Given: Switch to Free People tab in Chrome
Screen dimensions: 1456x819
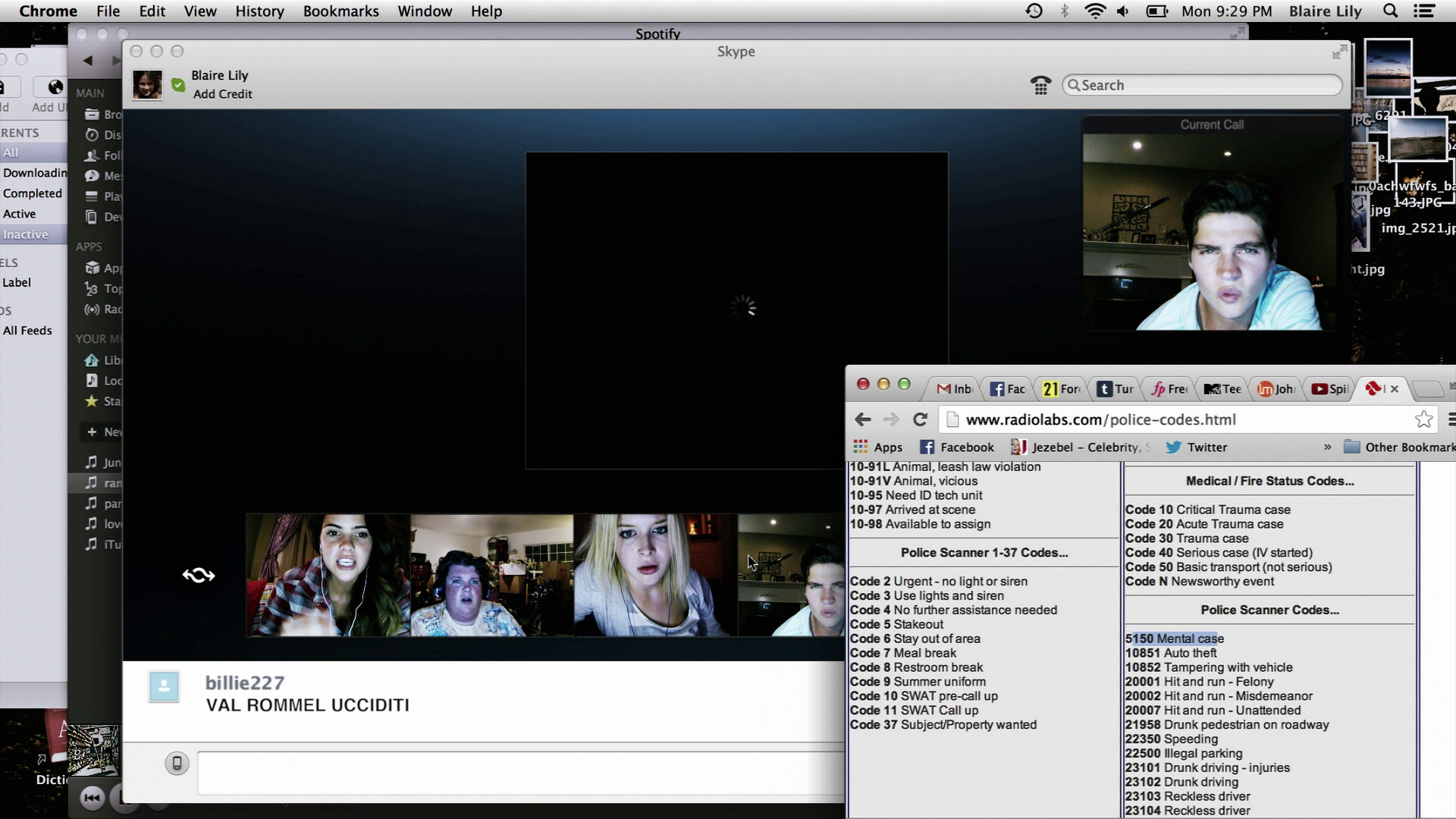Looking at the screenshot, I should tap(1169, 389).
